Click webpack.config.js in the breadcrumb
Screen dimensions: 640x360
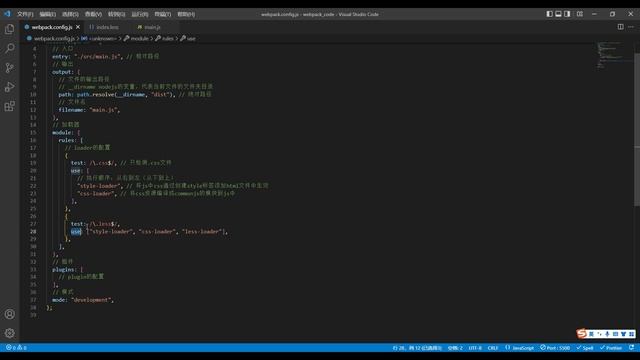[54, 38]
